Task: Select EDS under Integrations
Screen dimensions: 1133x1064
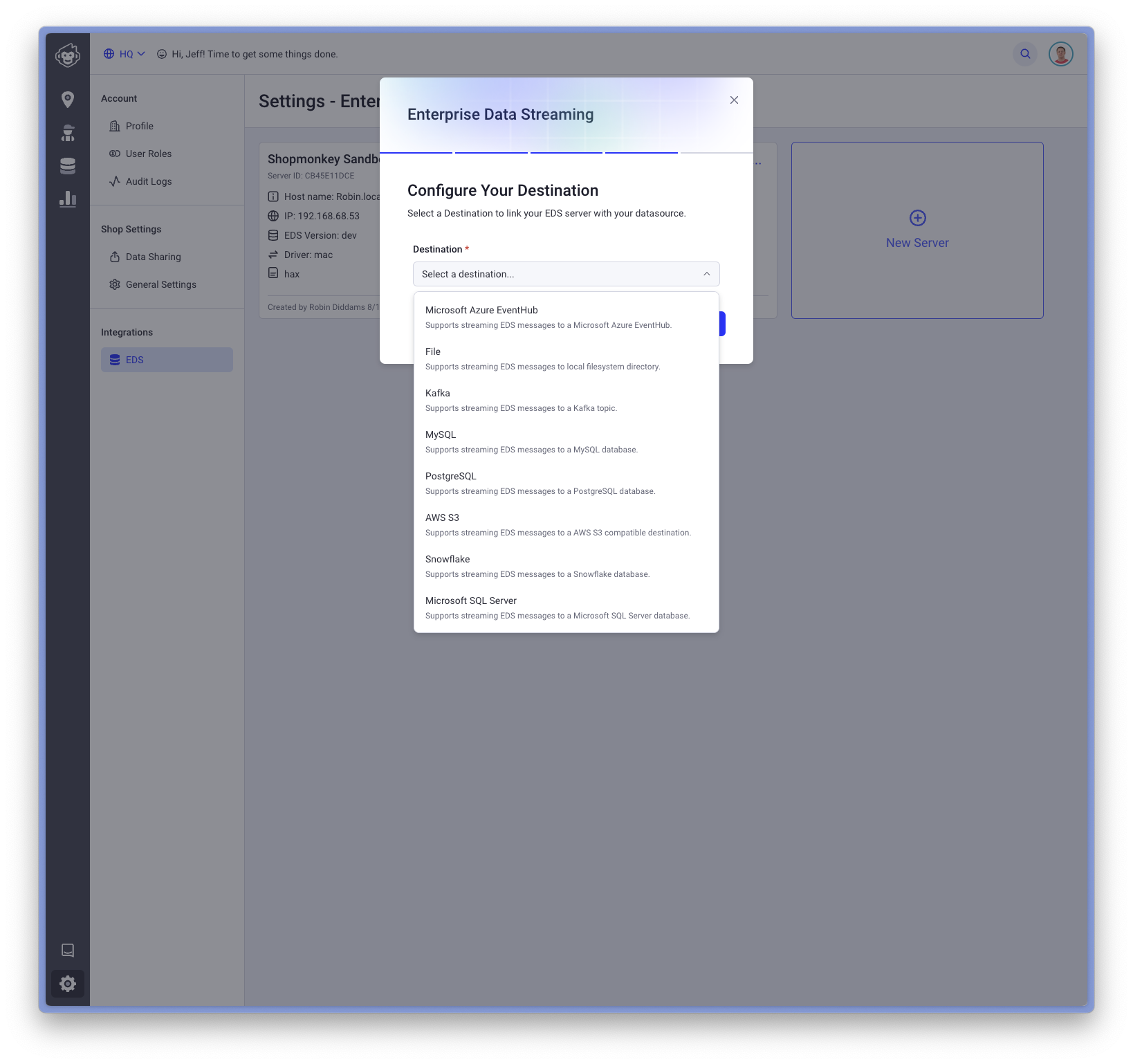Action: [x=167, y=360]
